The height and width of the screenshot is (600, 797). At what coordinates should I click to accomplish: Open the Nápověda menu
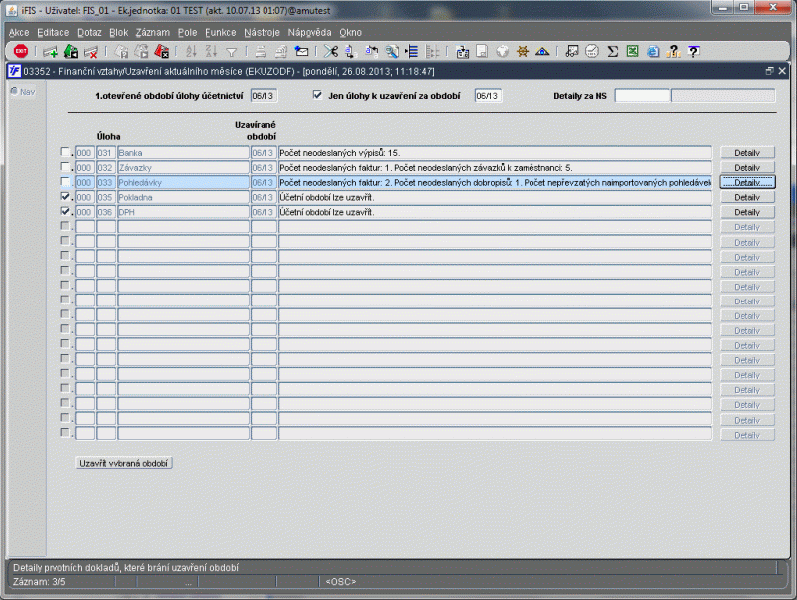[309, 33]
